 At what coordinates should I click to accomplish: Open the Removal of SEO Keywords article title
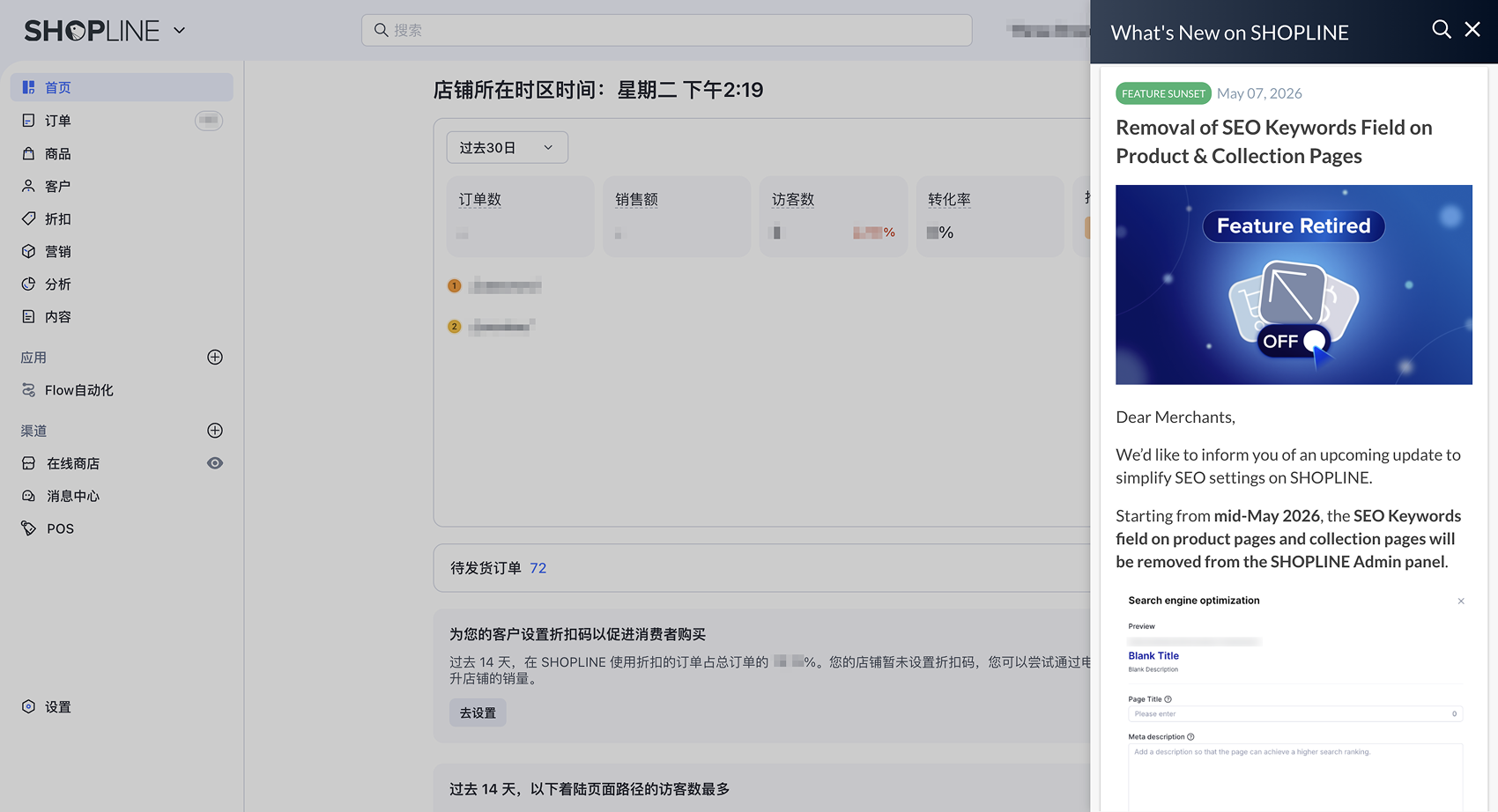(1274, 142)
